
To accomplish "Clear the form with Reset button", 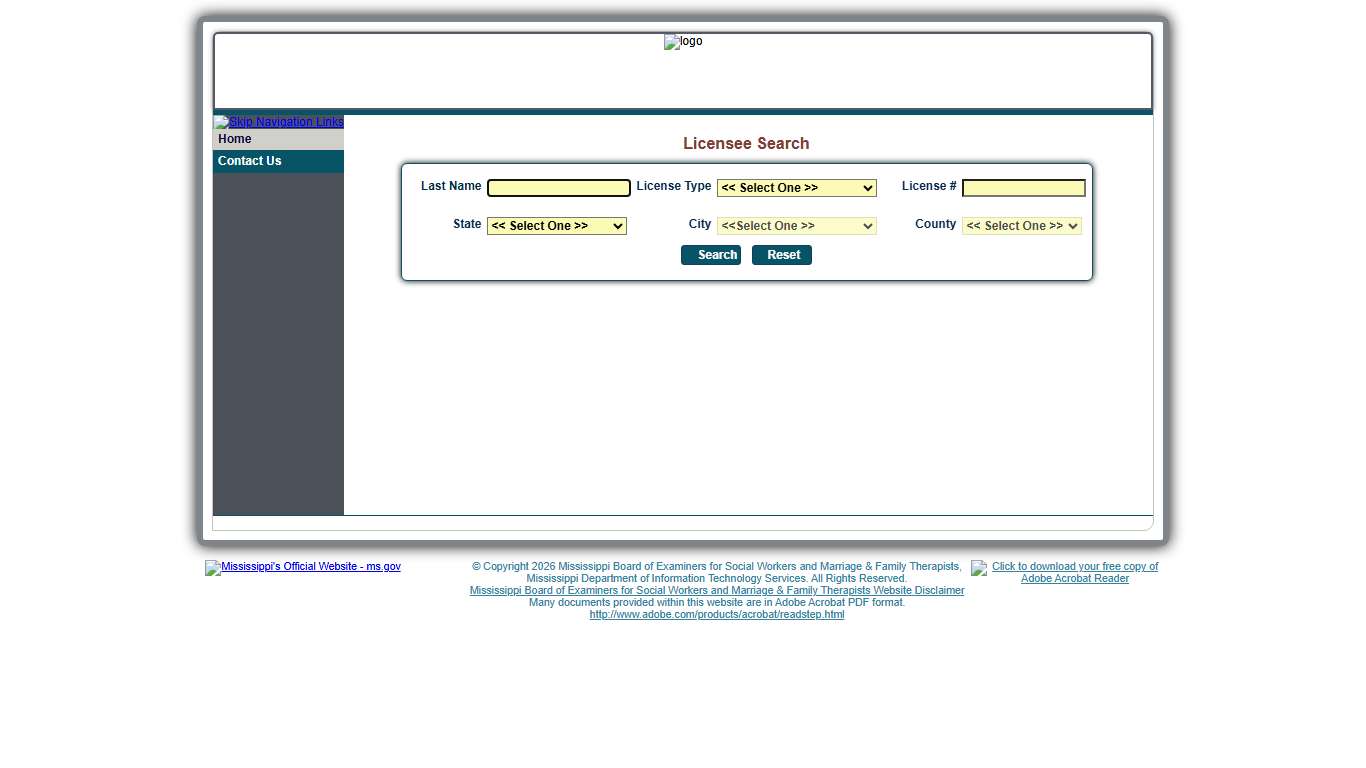I will [x=782, y=255].
